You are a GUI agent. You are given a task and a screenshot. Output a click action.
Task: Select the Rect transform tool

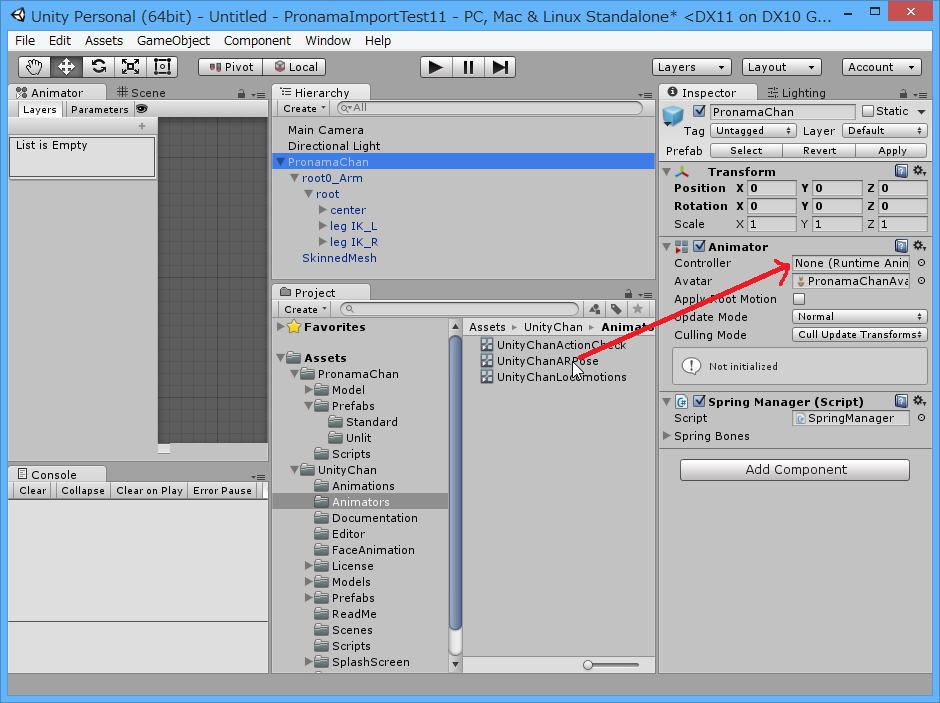click(162, 67)
